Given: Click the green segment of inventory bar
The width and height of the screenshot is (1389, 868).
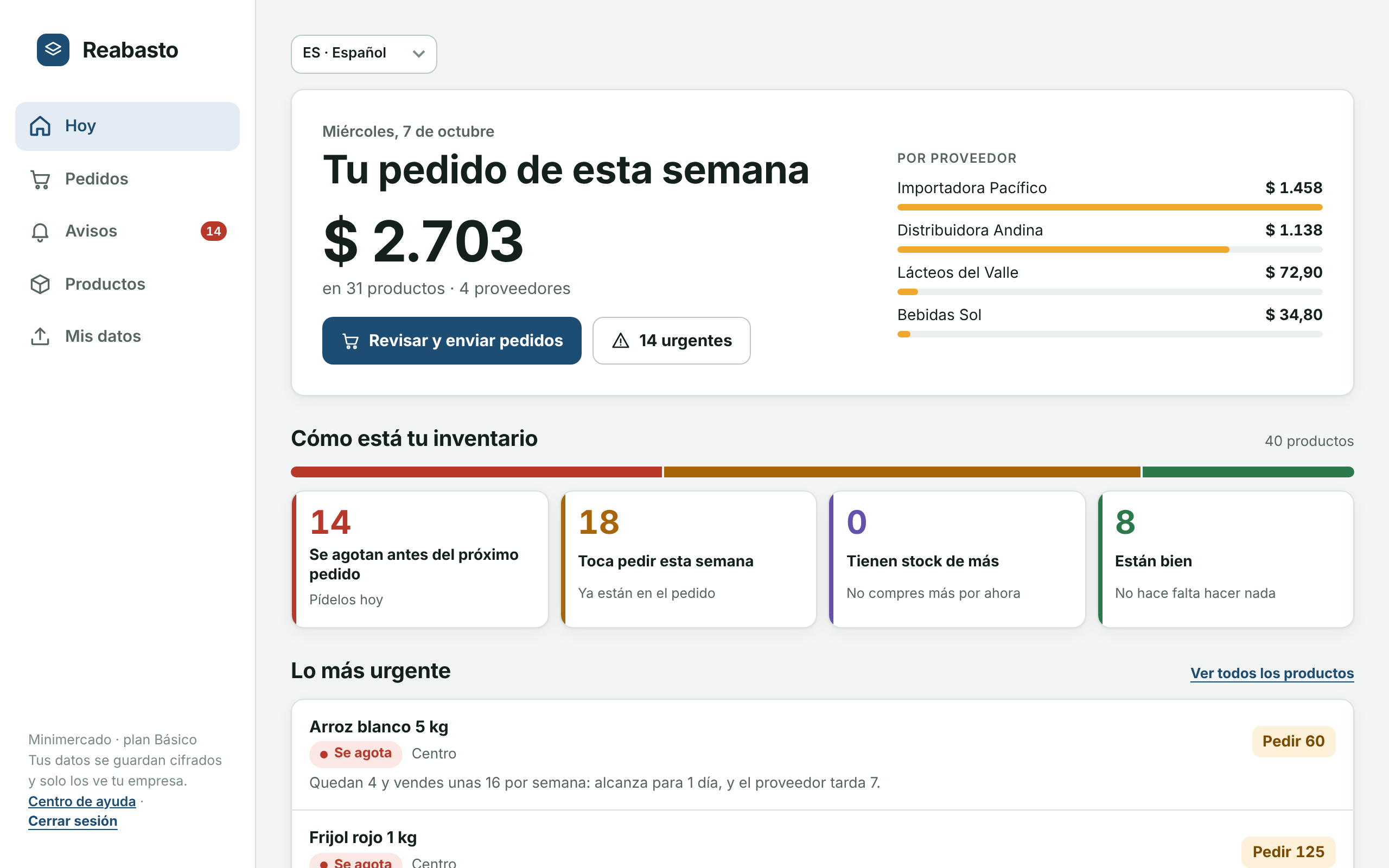Looking at the screenshot, I should 1248,472.
